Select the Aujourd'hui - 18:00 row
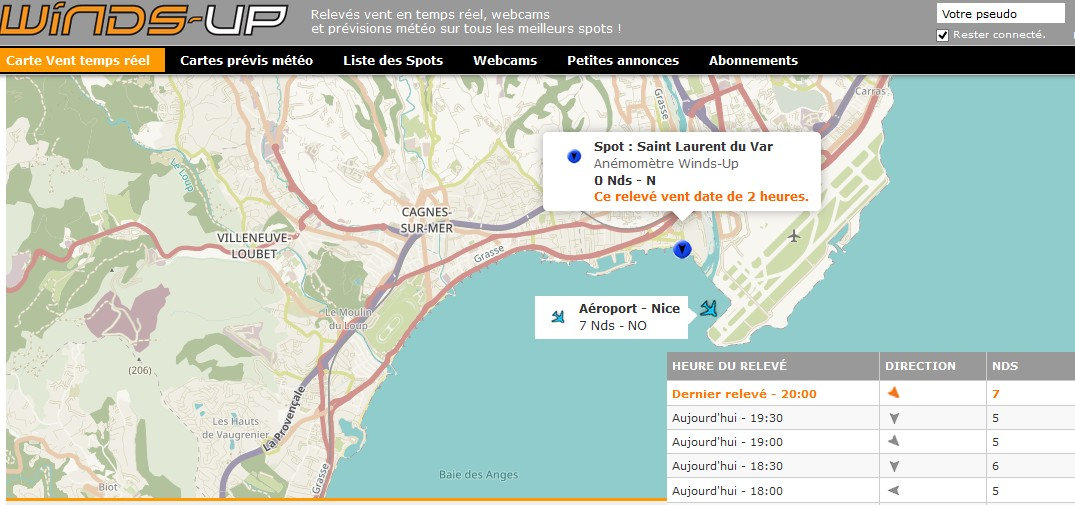The image size is (1075, 505). (x=871, y=491)
